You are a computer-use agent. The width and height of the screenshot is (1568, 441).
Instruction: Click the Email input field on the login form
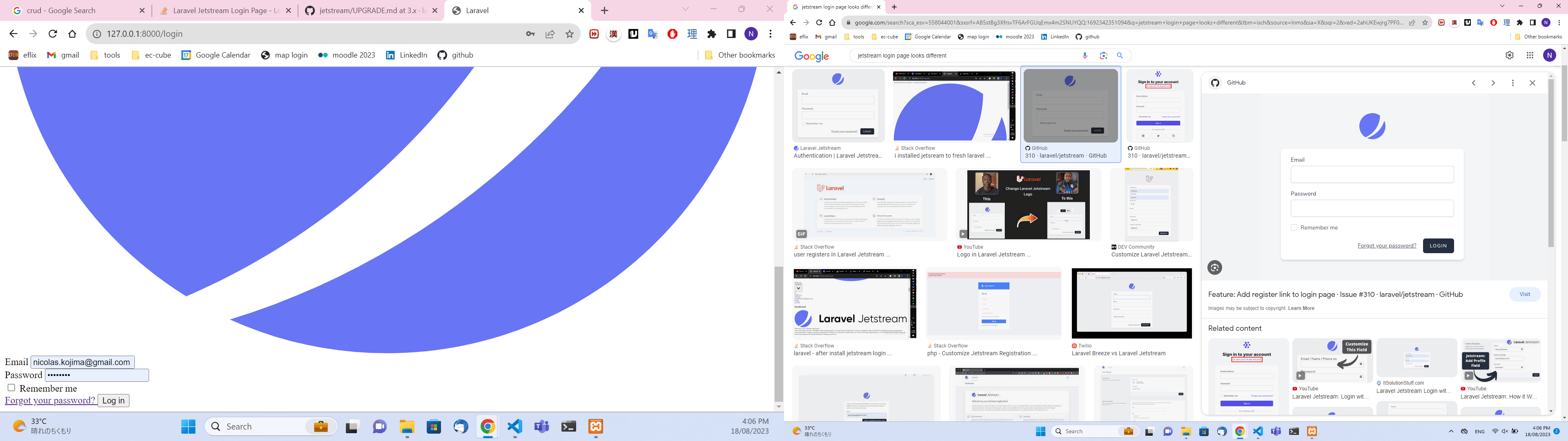[83, 362]
